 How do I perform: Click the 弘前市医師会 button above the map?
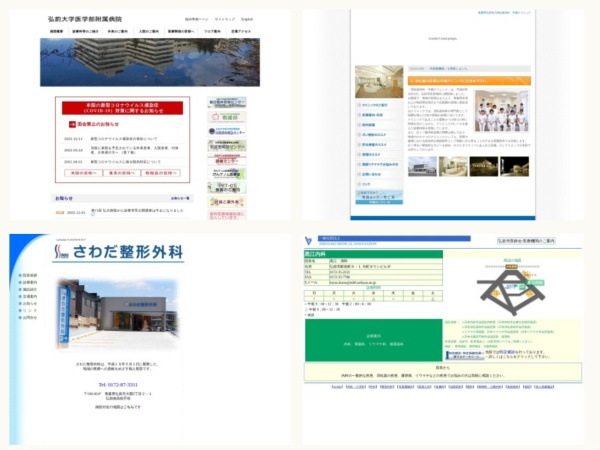coord(526,241)
